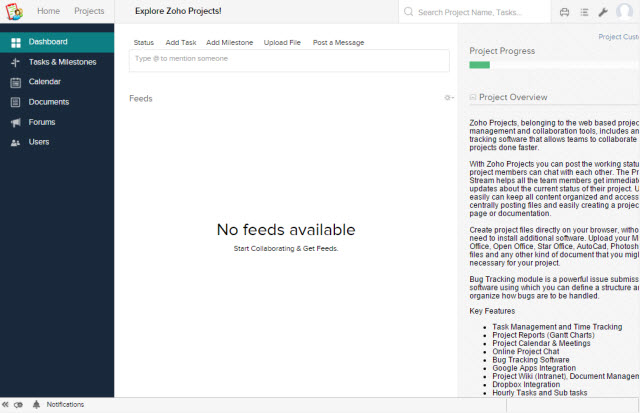Open the user profile avatar
This screenshot has height=413, width=640.
point(624,11)
